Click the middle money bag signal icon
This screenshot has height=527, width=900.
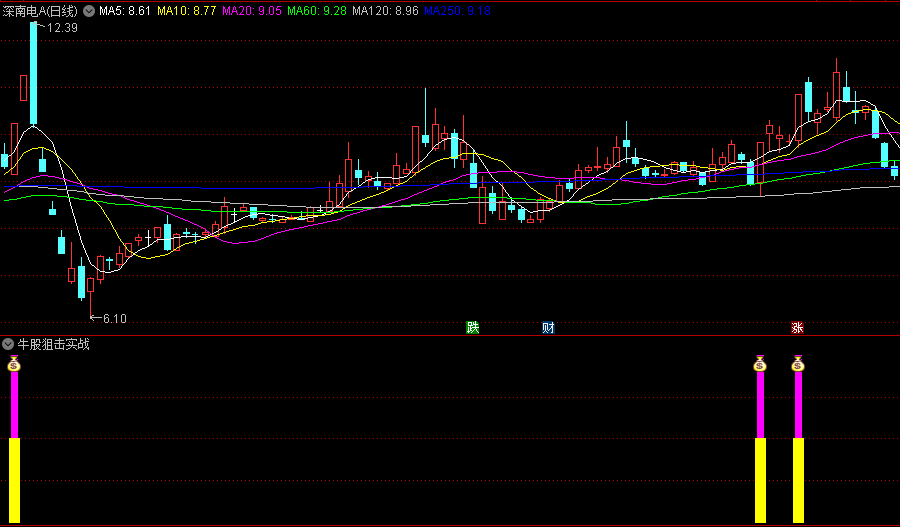coord(759,364)
